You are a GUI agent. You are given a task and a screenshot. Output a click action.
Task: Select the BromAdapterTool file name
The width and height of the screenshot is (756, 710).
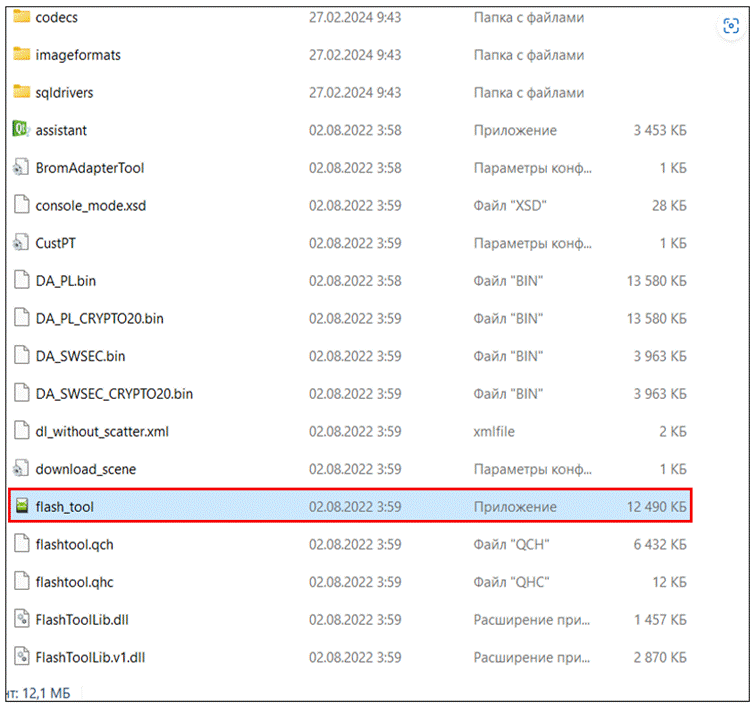90,168
